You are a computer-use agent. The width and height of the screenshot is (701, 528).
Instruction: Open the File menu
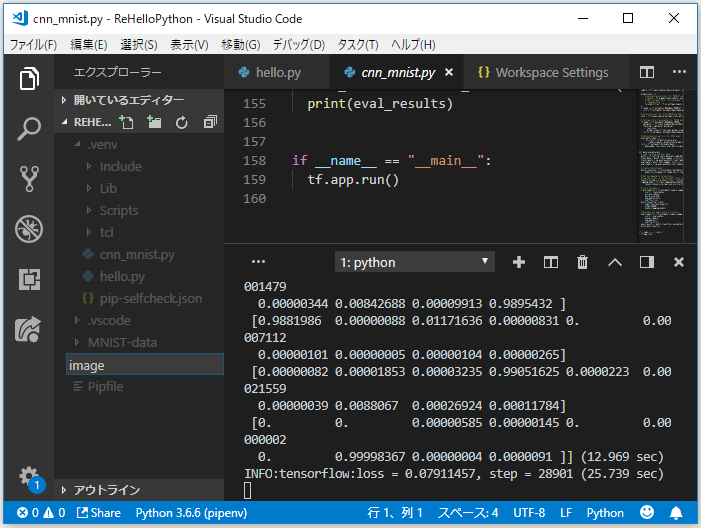pos(34,44)
